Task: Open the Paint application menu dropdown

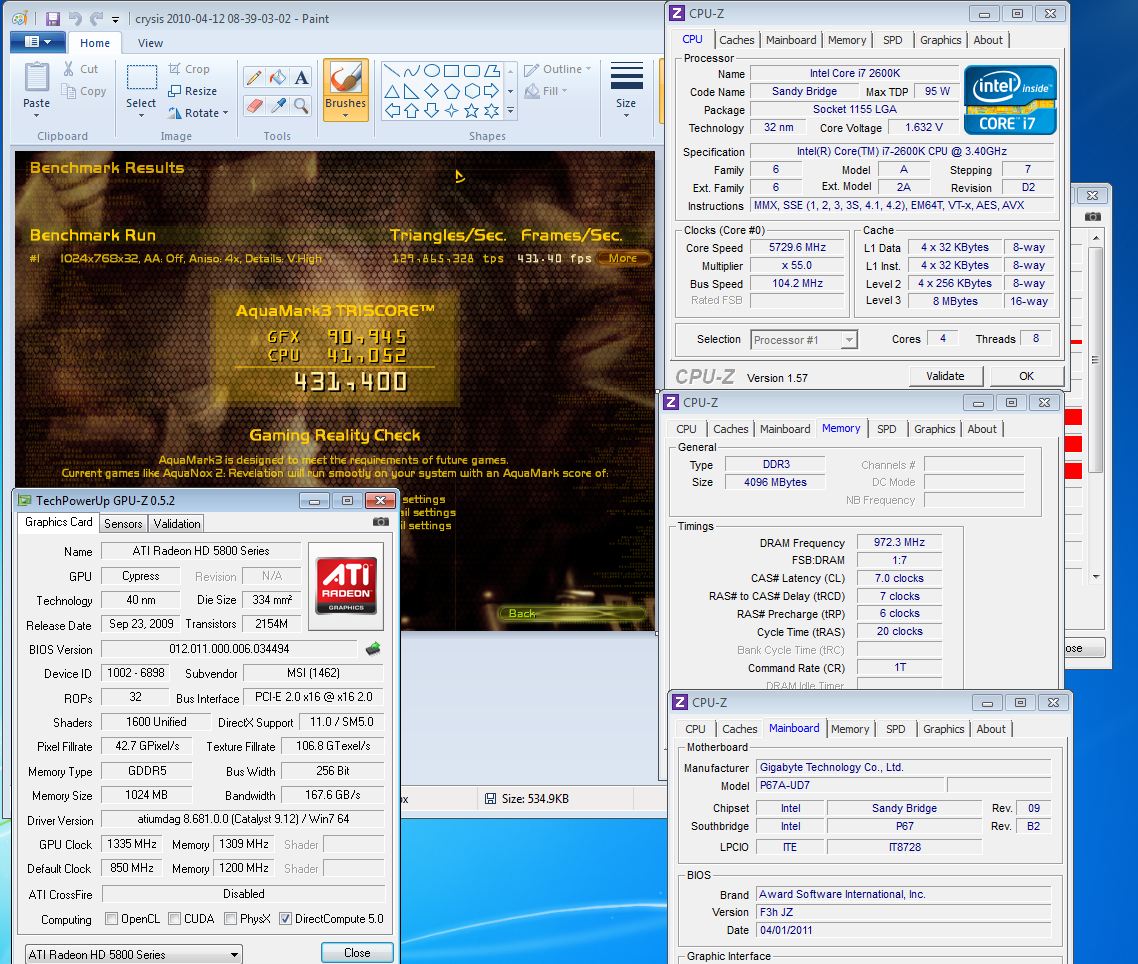Action: coord(38,42)
